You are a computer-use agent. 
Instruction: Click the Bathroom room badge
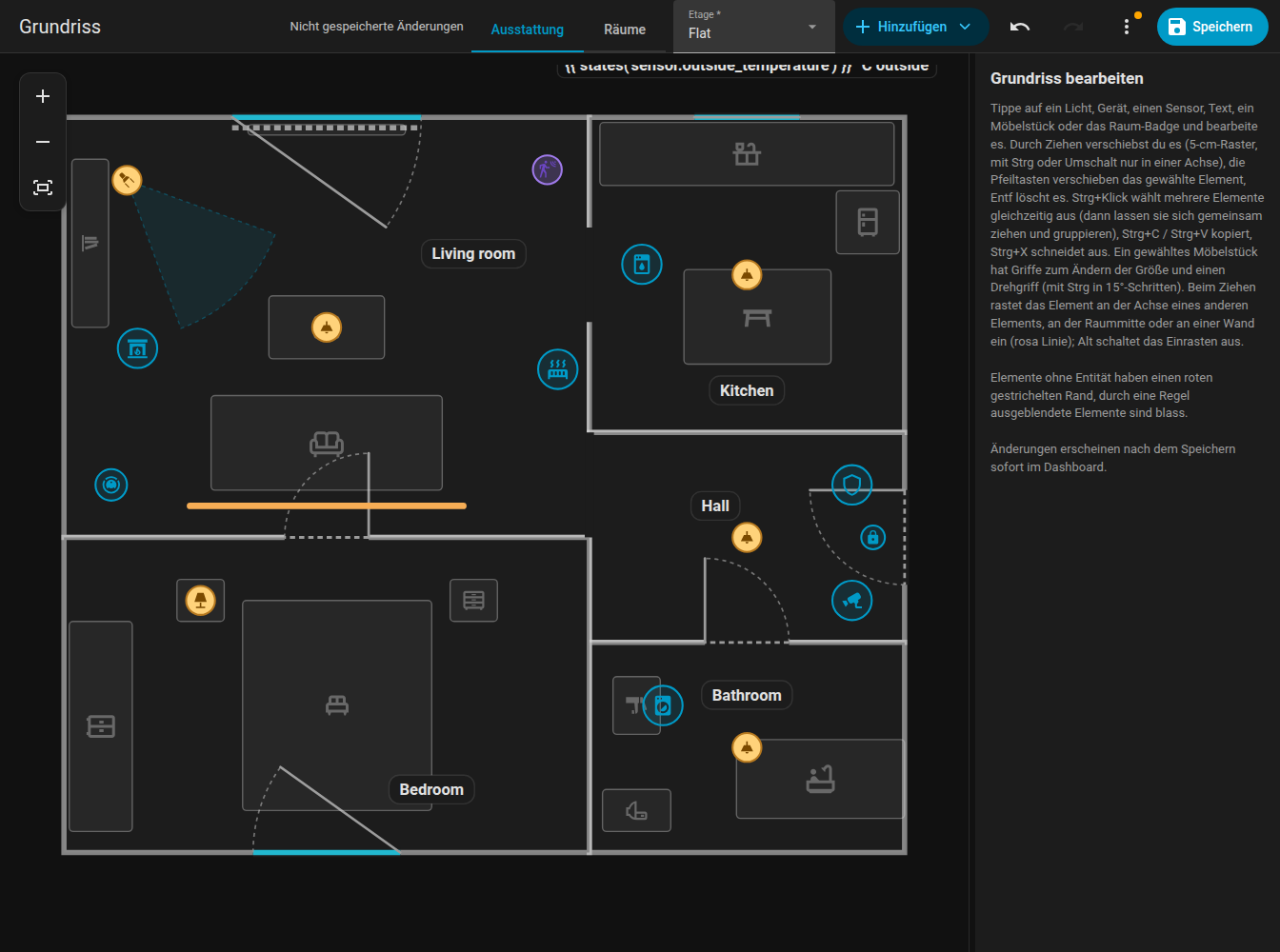coord(747,696)
